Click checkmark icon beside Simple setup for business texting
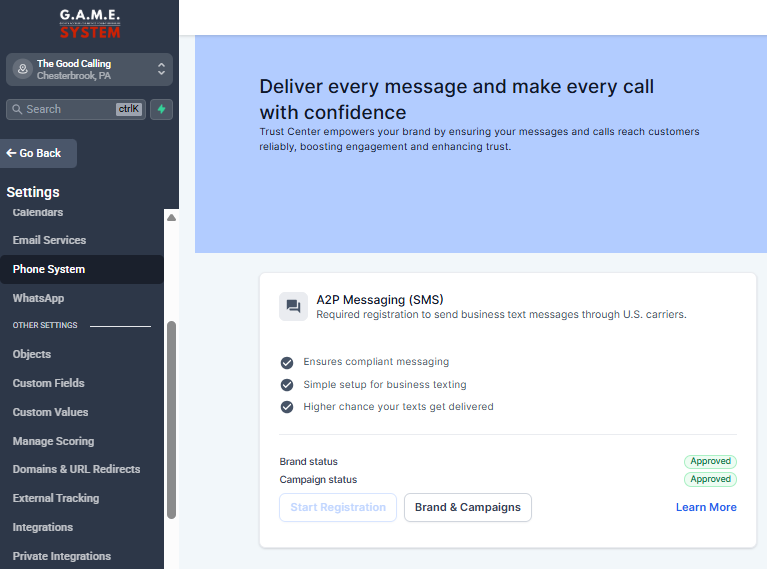 287,385
